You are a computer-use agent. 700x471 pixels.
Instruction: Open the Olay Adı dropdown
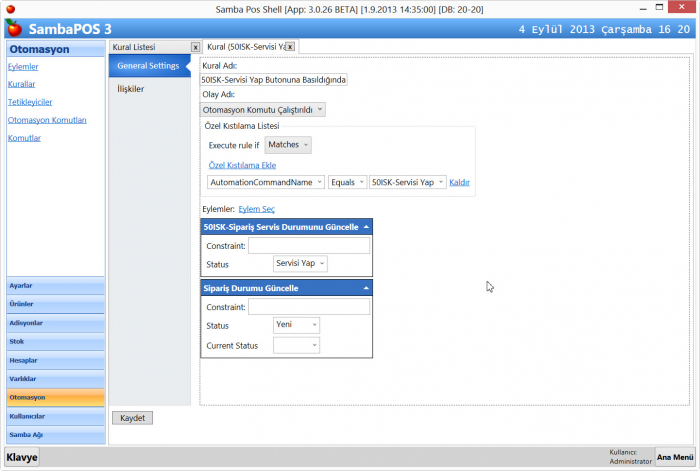263,110
